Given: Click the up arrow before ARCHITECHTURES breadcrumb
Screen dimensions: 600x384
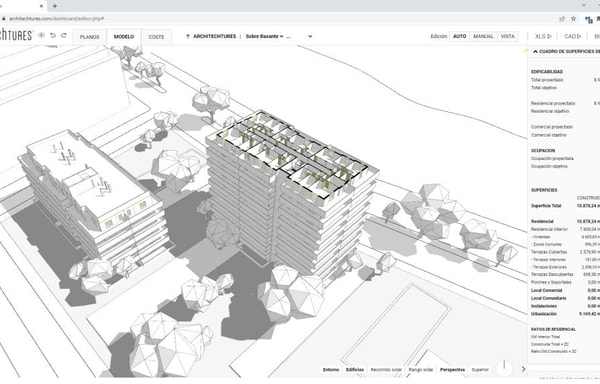Looking at the screenshot, I should 188,36.
